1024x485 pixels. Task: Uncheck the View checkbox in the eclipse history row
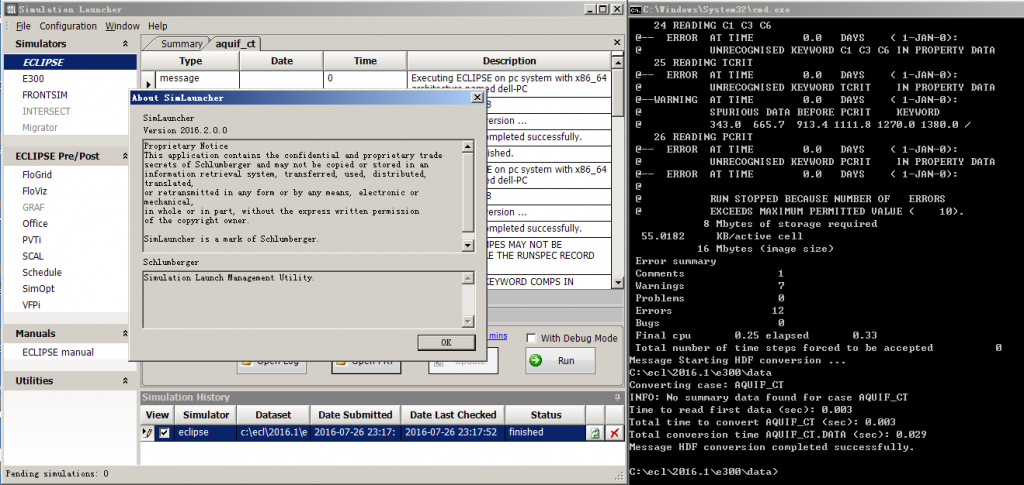[x=164, y=433]
